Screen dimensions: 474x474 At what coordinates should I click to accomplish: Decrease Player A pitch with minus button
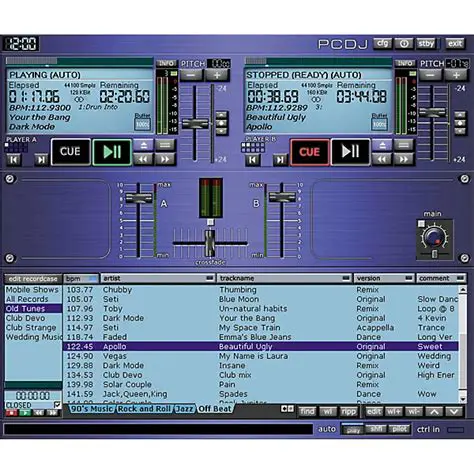click(x=191, y=75)
